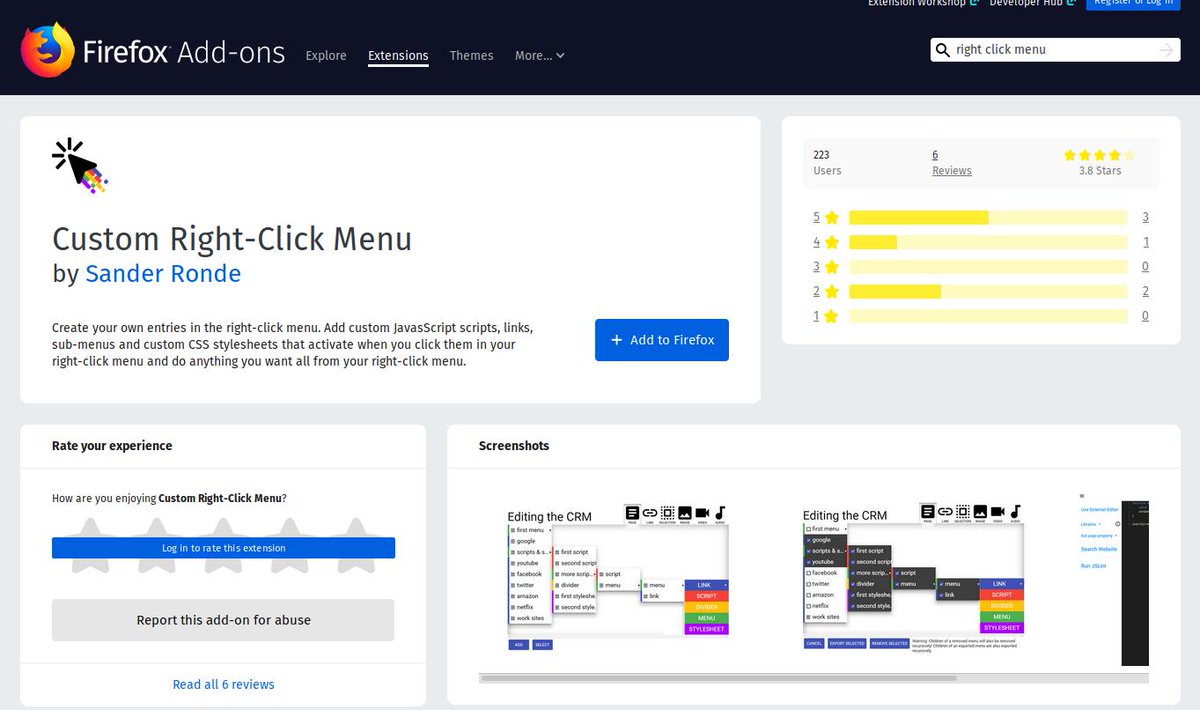Screen dimensions: 1200x710
Task: Click the Register or Log in button
Action: point(1135,4)
